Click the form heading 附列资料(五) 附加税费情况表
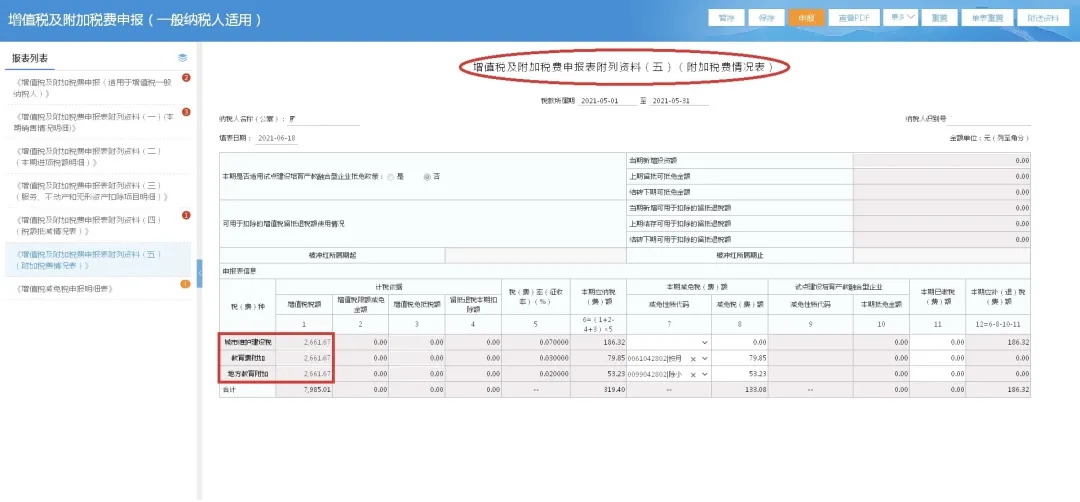1080x502 pixels. [624, 67]
